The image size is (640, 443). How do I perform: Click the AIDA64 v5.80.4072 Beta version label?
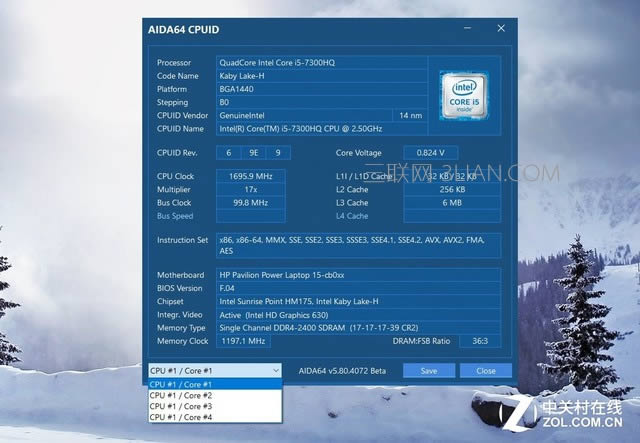(x=342, y=371)
